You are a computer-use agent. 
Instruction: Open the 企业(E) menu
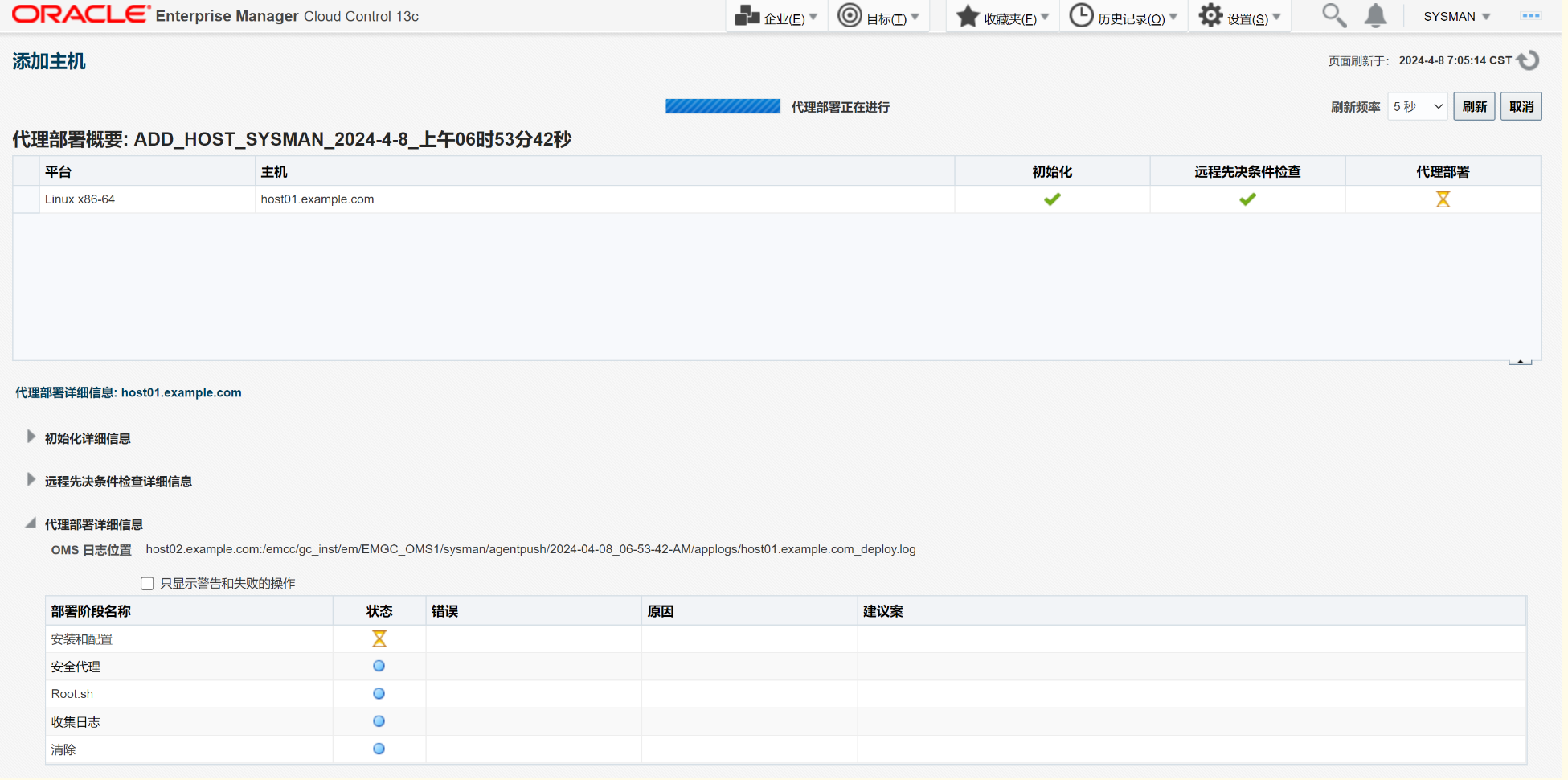pos(776,17)
